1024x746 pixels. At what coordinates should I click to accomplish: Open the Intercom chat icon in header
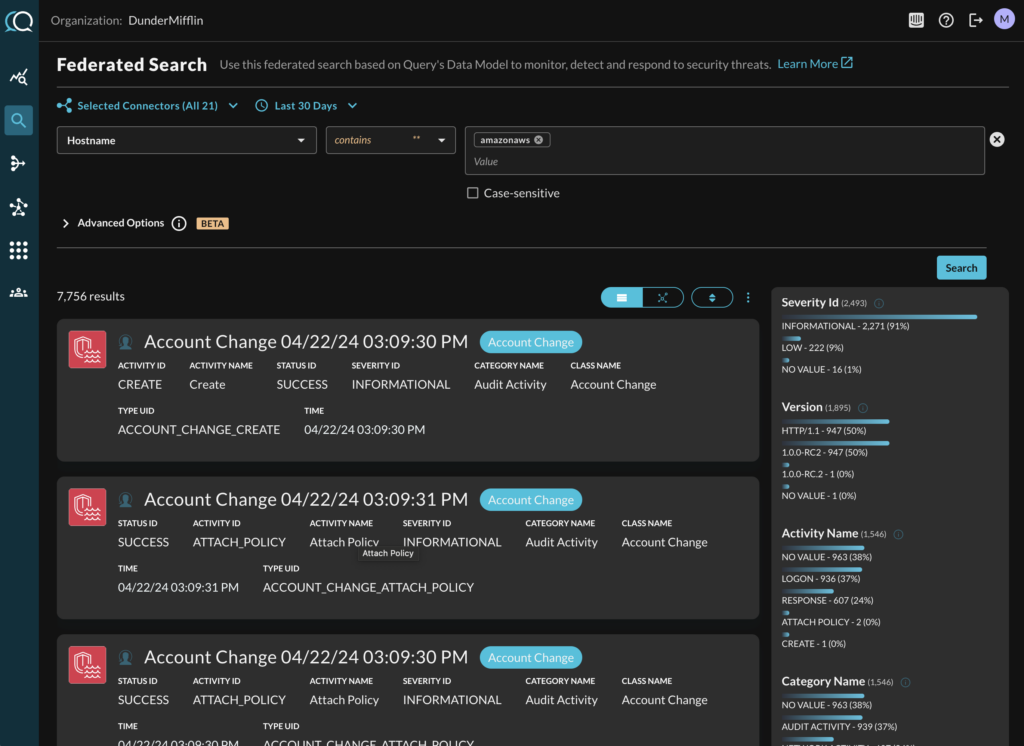coord(915,20)
